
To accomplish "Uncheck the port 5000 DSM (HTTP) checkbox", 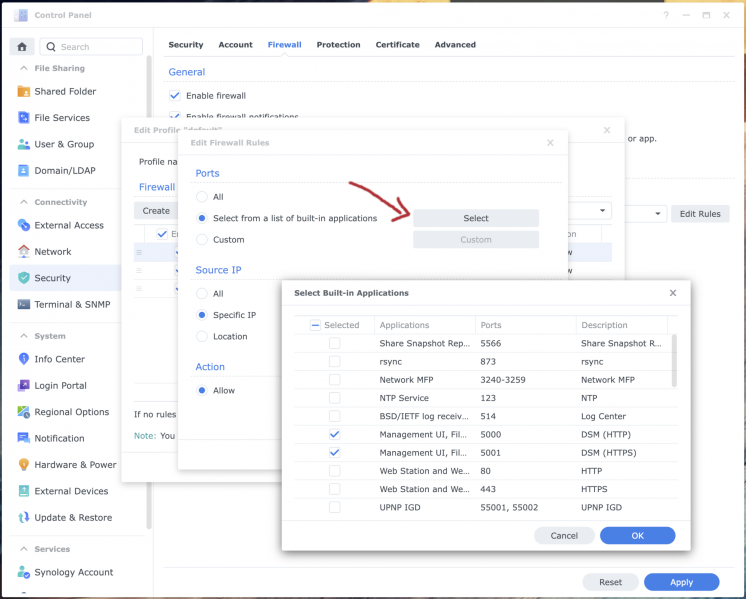I will pyautogui.click(x=334, y=434).
